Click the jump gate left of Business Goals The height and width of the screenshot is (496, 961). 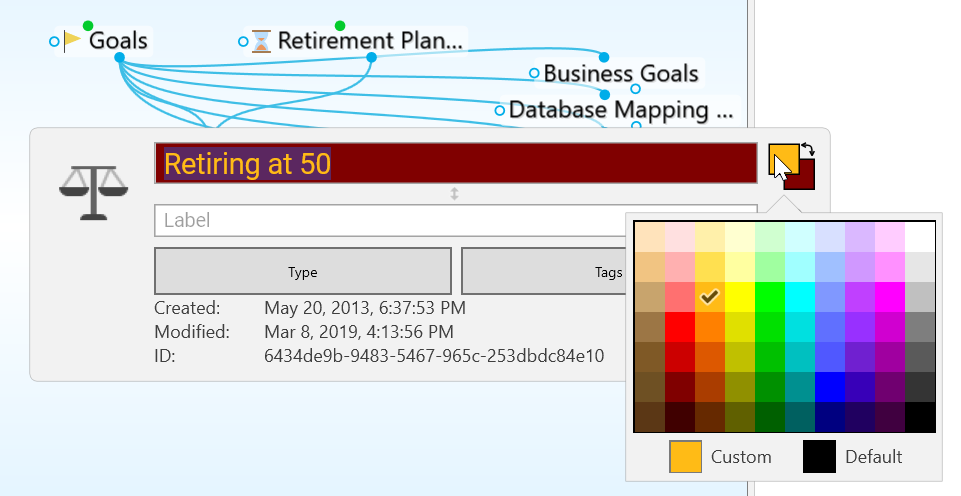tap(534, 74)
